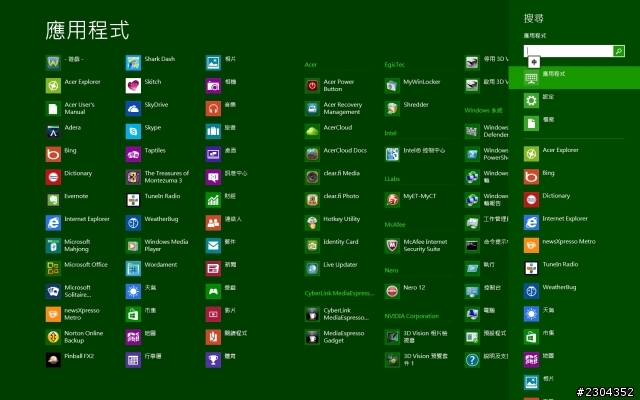Launch Windows PowerShell

coord(487,154)
